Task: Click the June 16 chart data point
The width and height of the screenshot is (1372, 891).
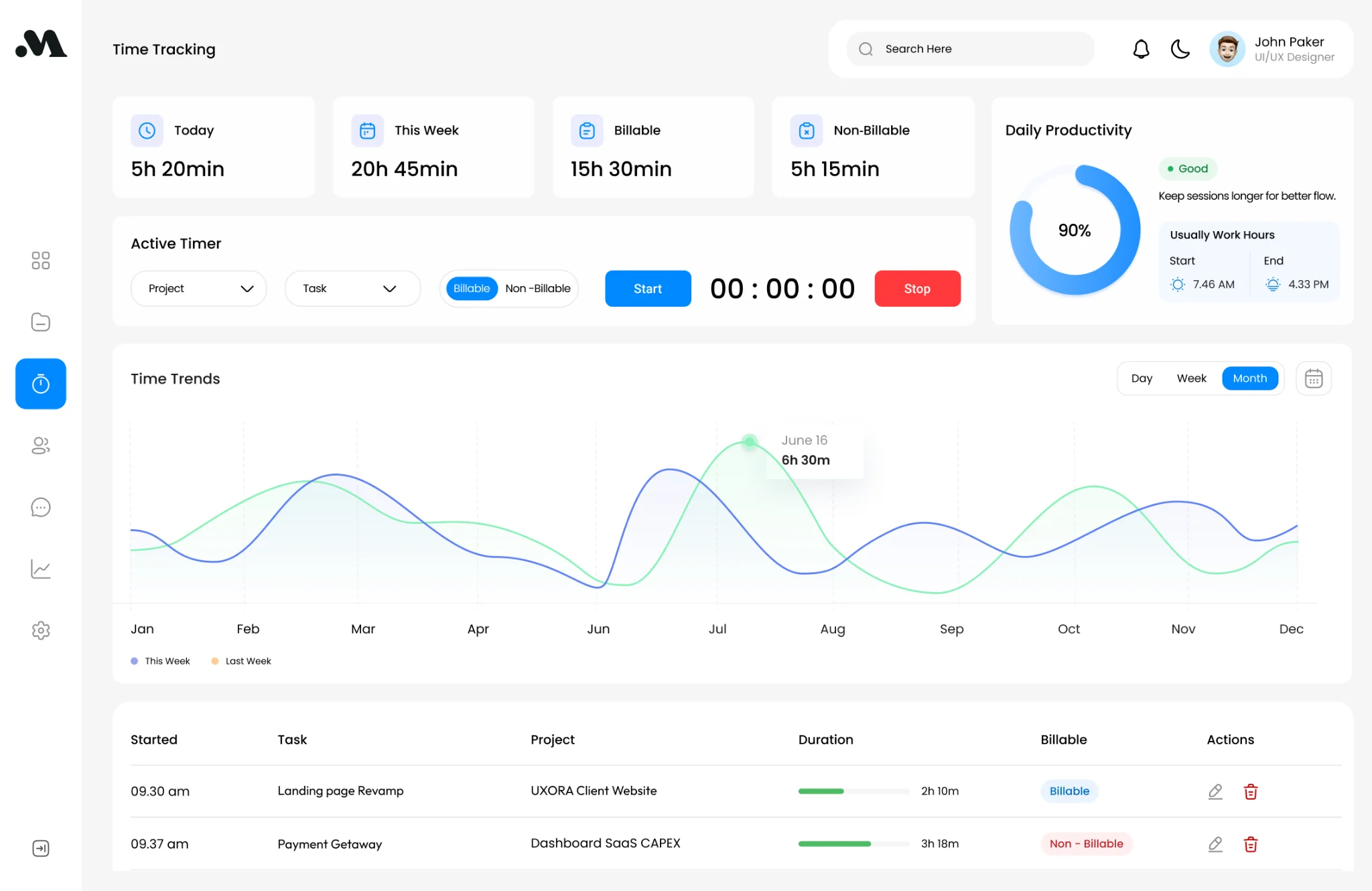Action: pos(750,441)
